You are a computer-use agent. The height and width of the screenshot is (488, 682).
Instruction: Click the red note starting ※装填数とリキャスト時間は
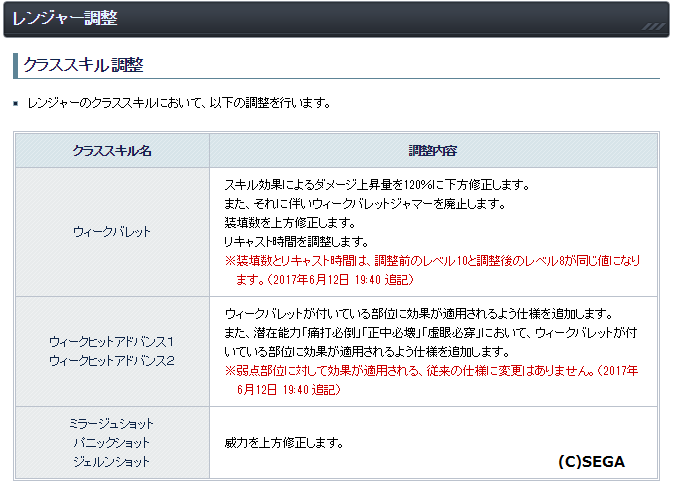432,270
